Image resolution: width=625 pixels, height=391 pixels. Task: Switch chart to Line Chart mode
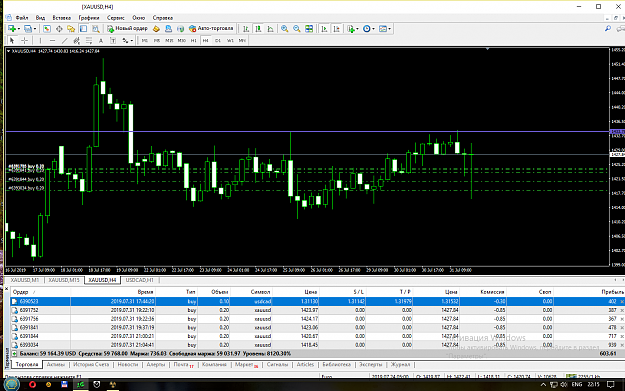pyautogui.click(x=271, y=29)
